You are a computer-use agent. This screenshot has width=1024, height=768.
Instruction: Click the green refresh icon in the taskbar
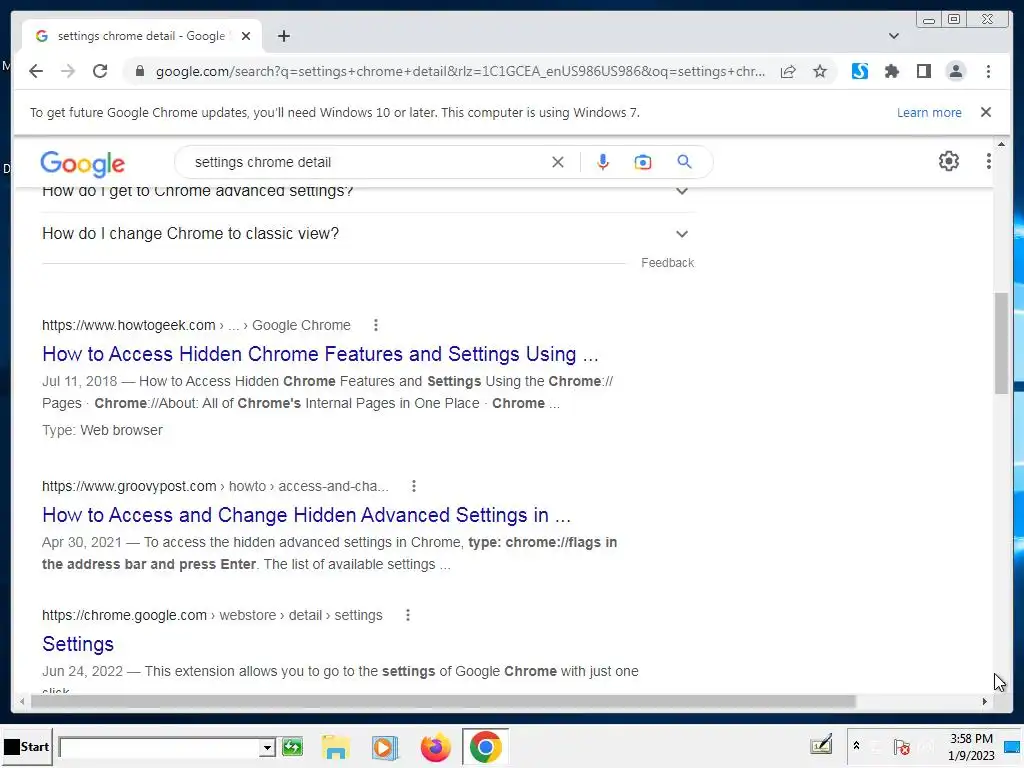point(293,746)
